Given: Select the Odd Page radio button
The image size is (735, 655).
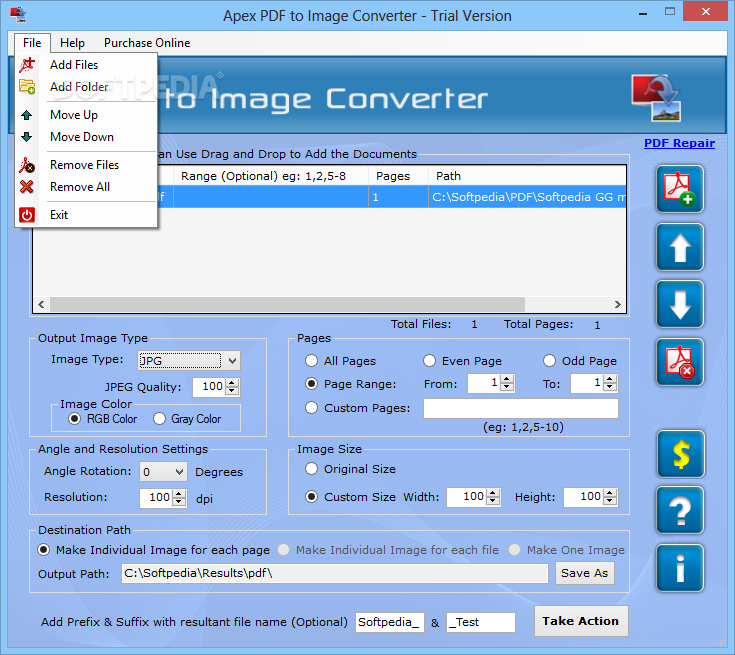Looking at the screenshot, I should coord(549,361).
